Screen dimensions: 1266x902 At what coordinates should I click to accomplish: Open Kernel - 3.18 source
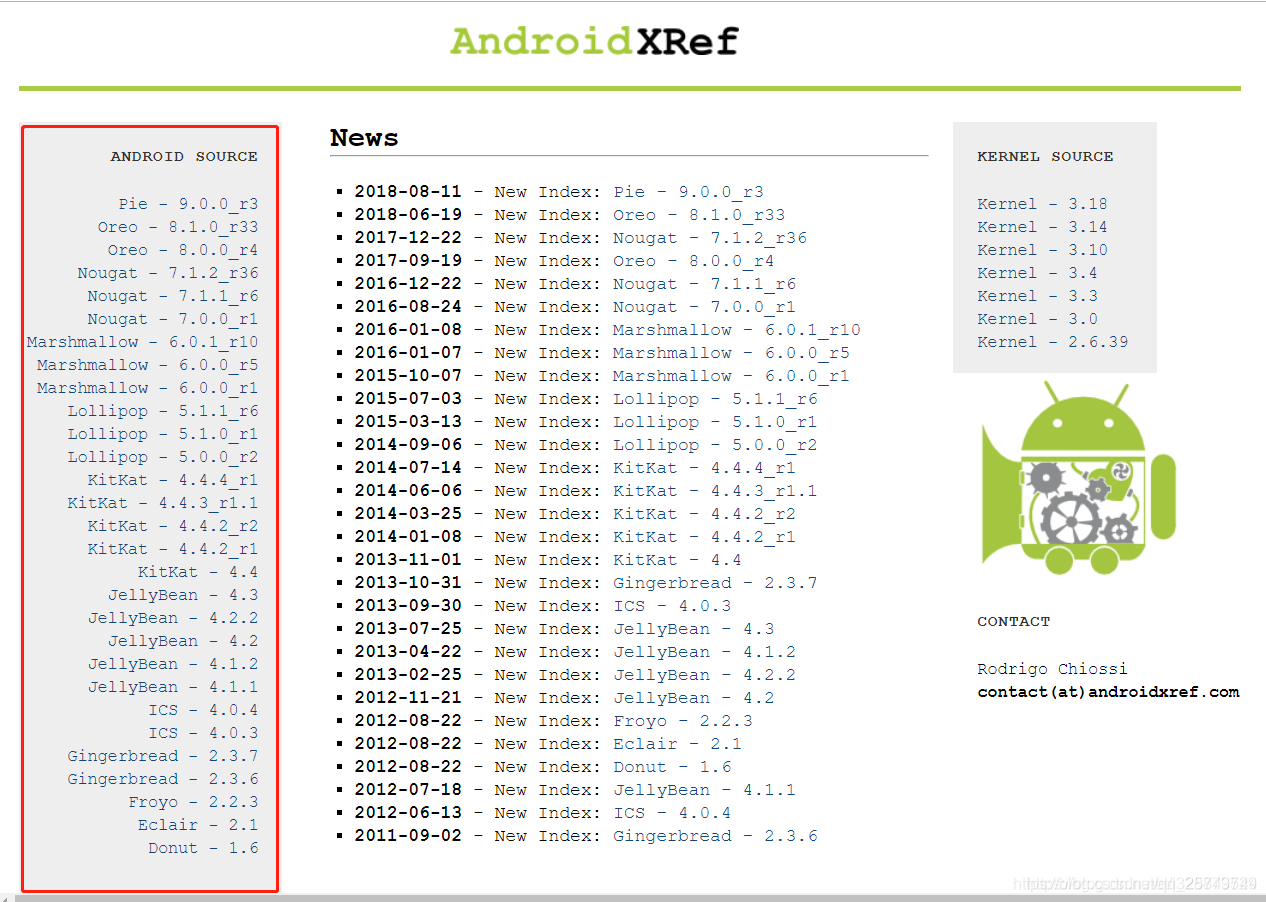coord(1042,204)
